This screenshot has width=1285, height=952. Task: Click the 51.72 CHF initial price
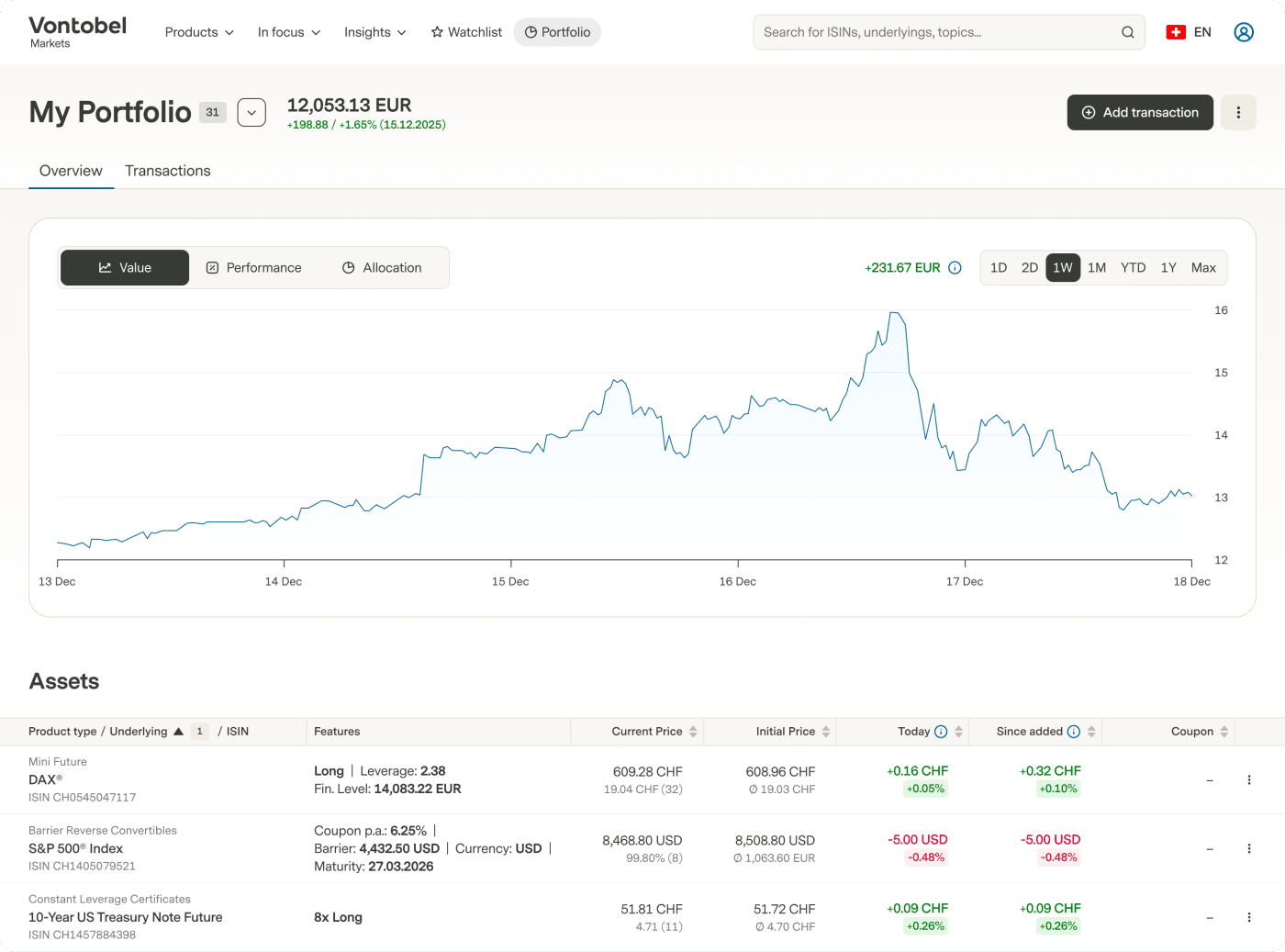(785, 910)
